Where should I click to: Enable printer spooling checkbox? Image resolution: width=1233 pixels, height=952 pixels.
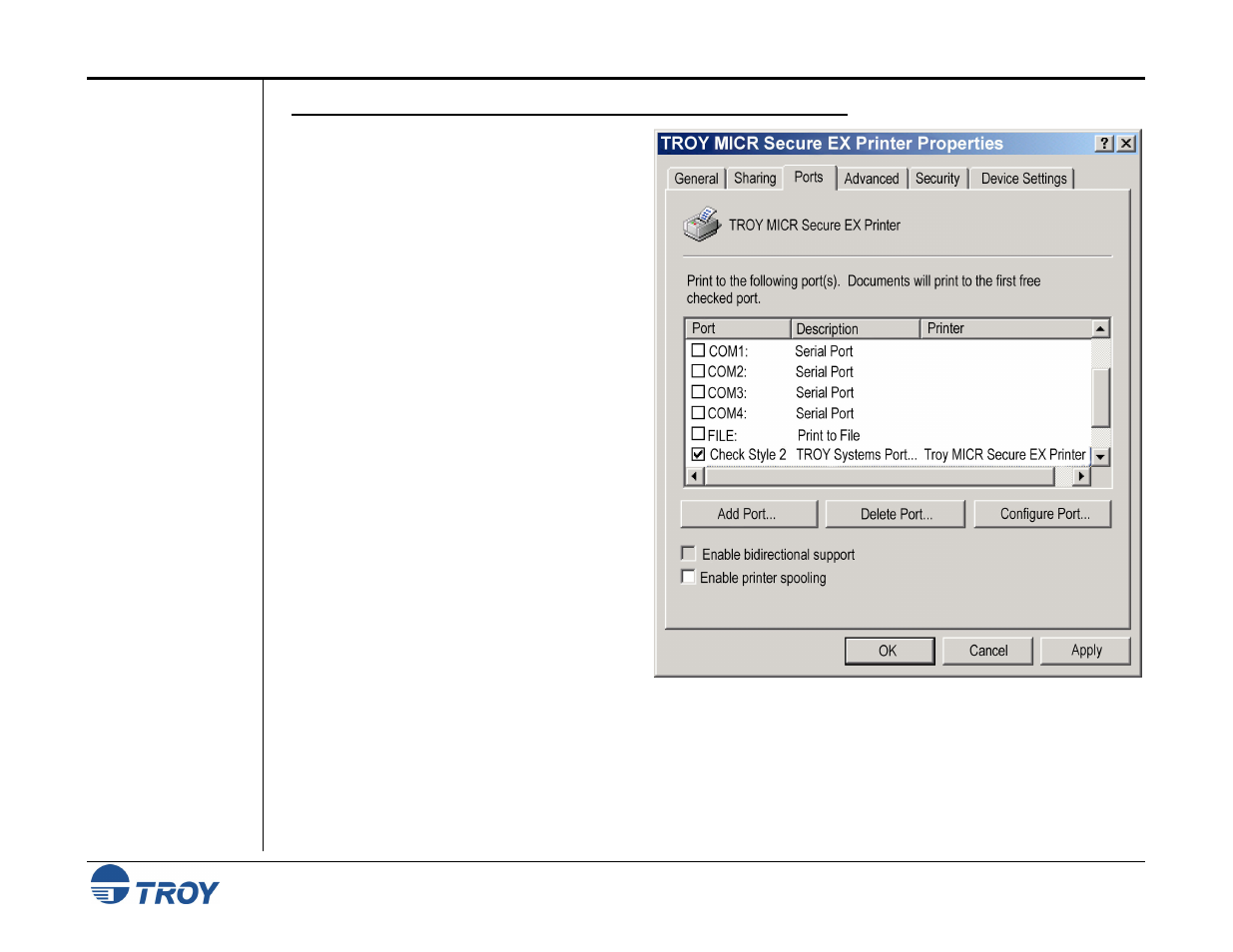point(688,577)
